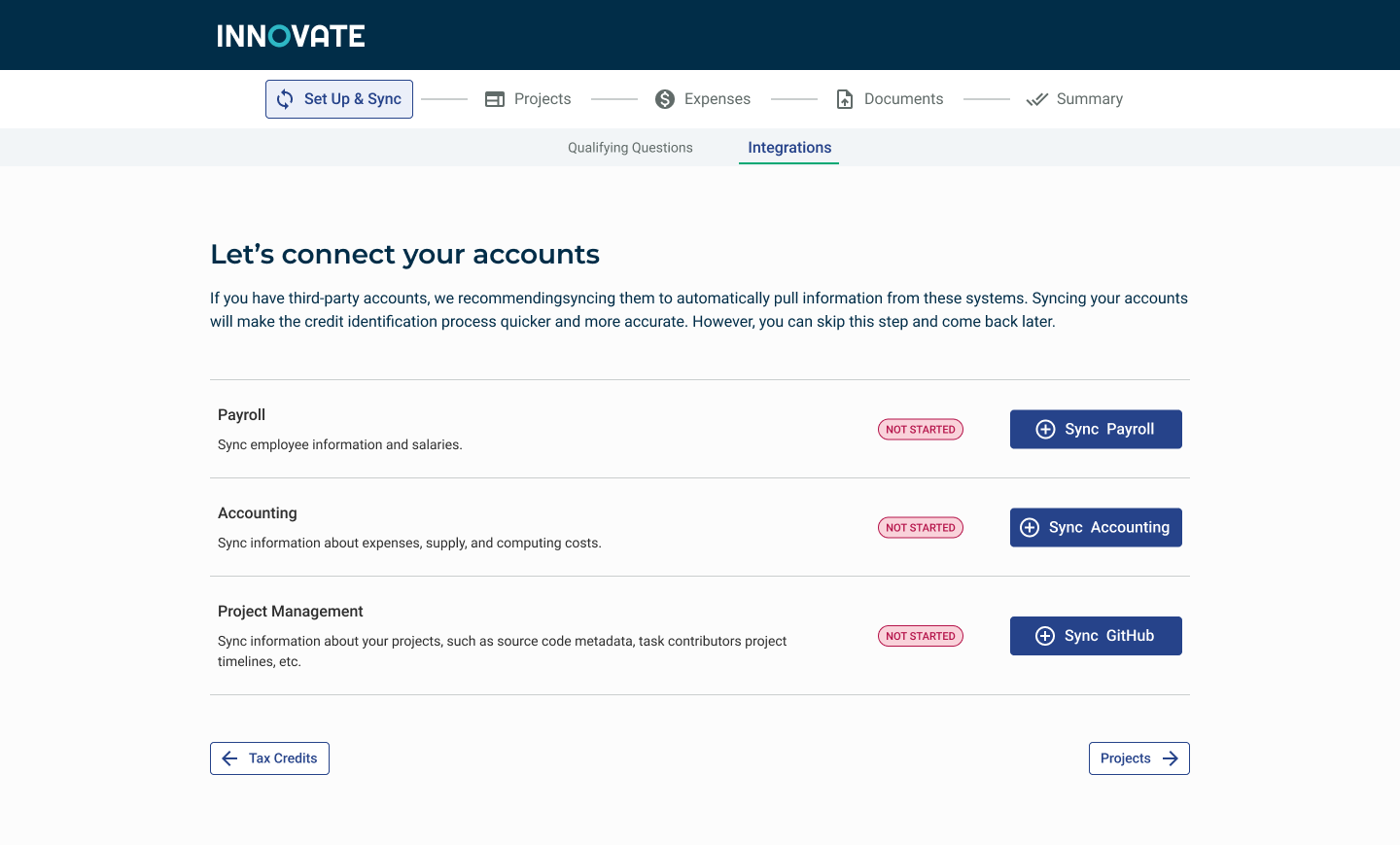This screenshot has height=845, width=1400.
Task: Go to the Expenses step
Action: pyautogui.click(x=717, y=99)
